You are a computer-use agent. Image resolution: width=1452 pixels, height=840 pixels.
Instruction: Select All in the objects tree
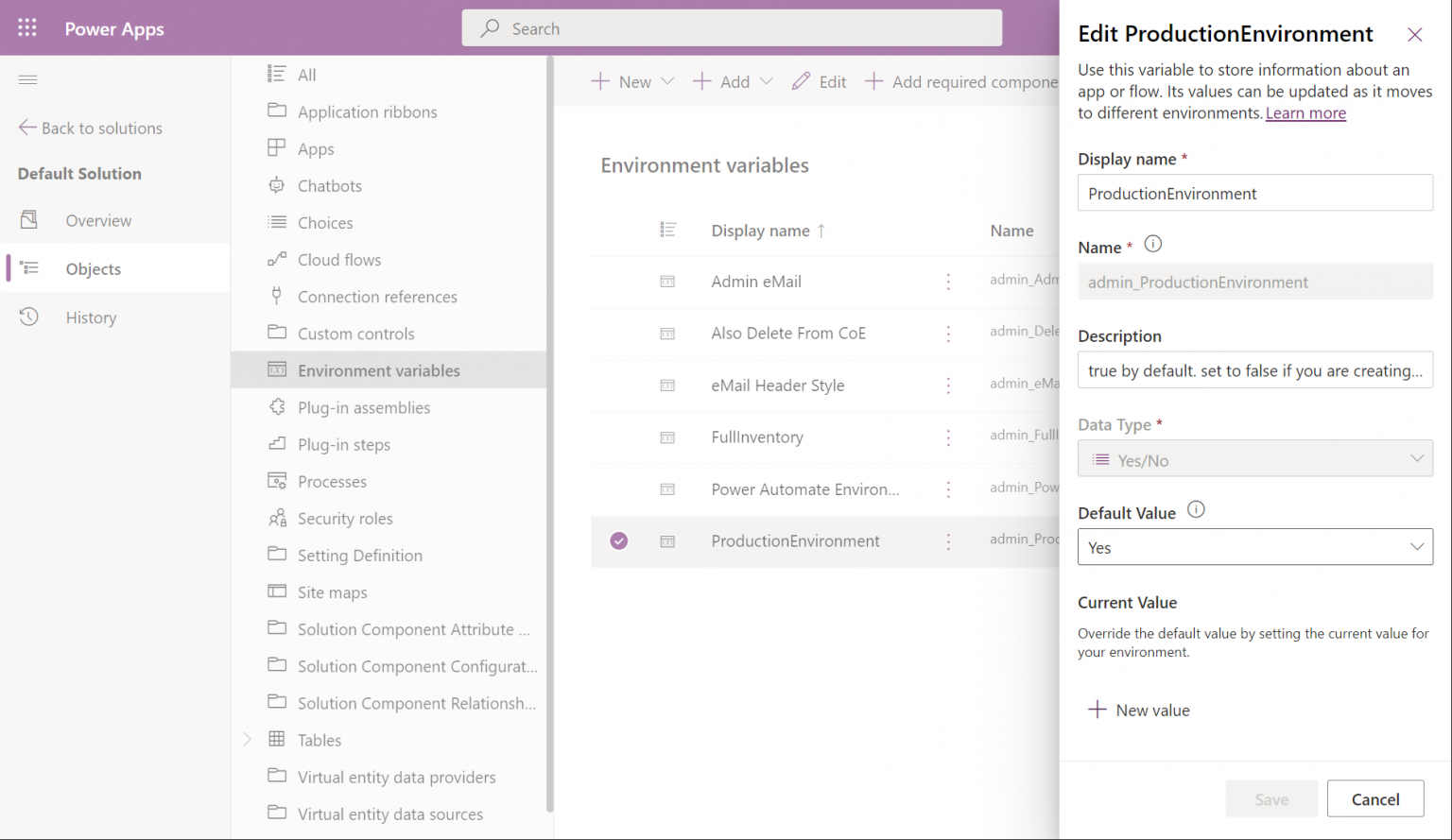[x=307, y=75]
